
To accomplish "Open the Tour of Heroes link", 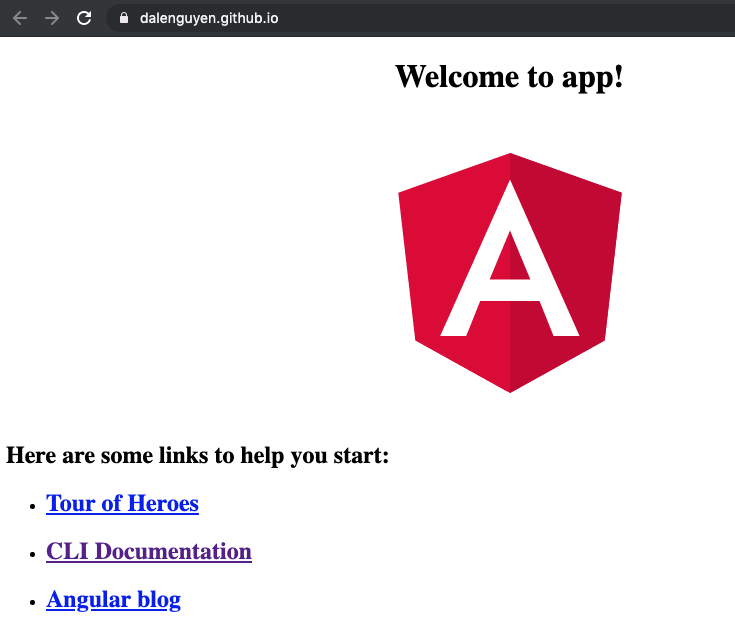I will pos(122,503).
